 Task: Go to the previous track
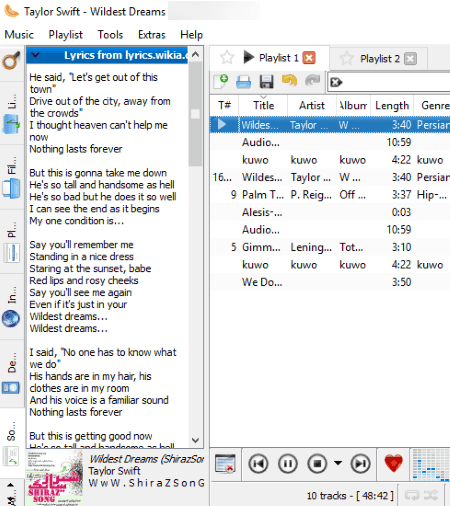pos(258,463)
